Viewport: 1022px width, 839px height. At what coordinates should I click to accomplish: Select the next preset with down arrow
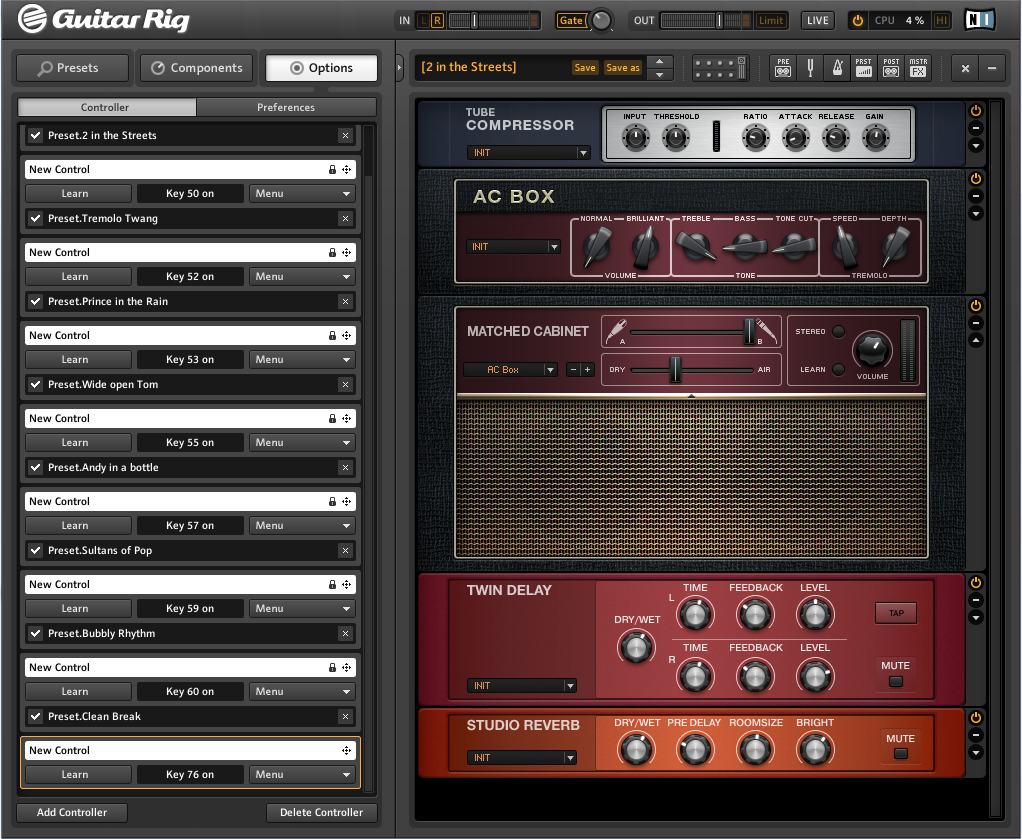(x=660, y=74)
